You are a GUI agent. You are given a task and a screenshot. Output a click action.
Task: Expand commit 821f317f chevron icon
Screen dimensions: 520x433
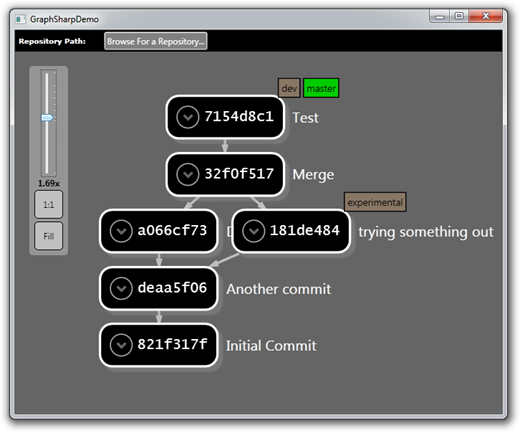121,345
